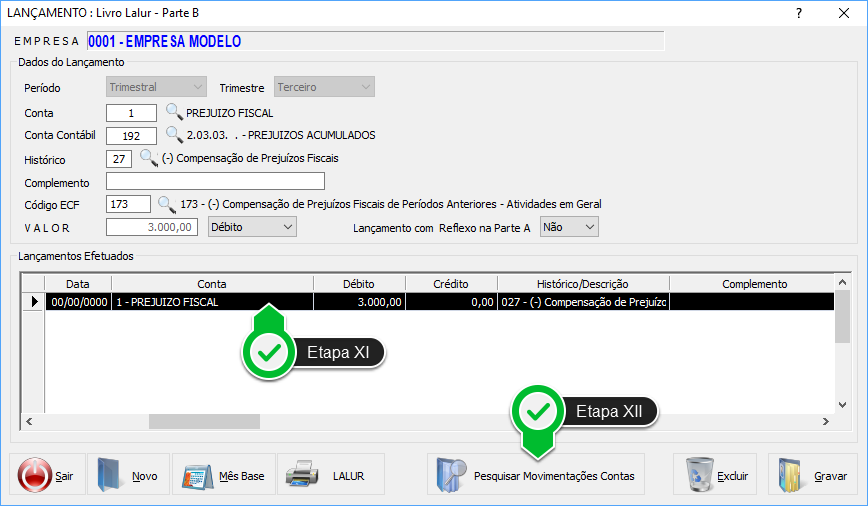Expand the Reflexo na Parte A dropdown
Screen dimensions: 868x506
(x=568, y=228)
